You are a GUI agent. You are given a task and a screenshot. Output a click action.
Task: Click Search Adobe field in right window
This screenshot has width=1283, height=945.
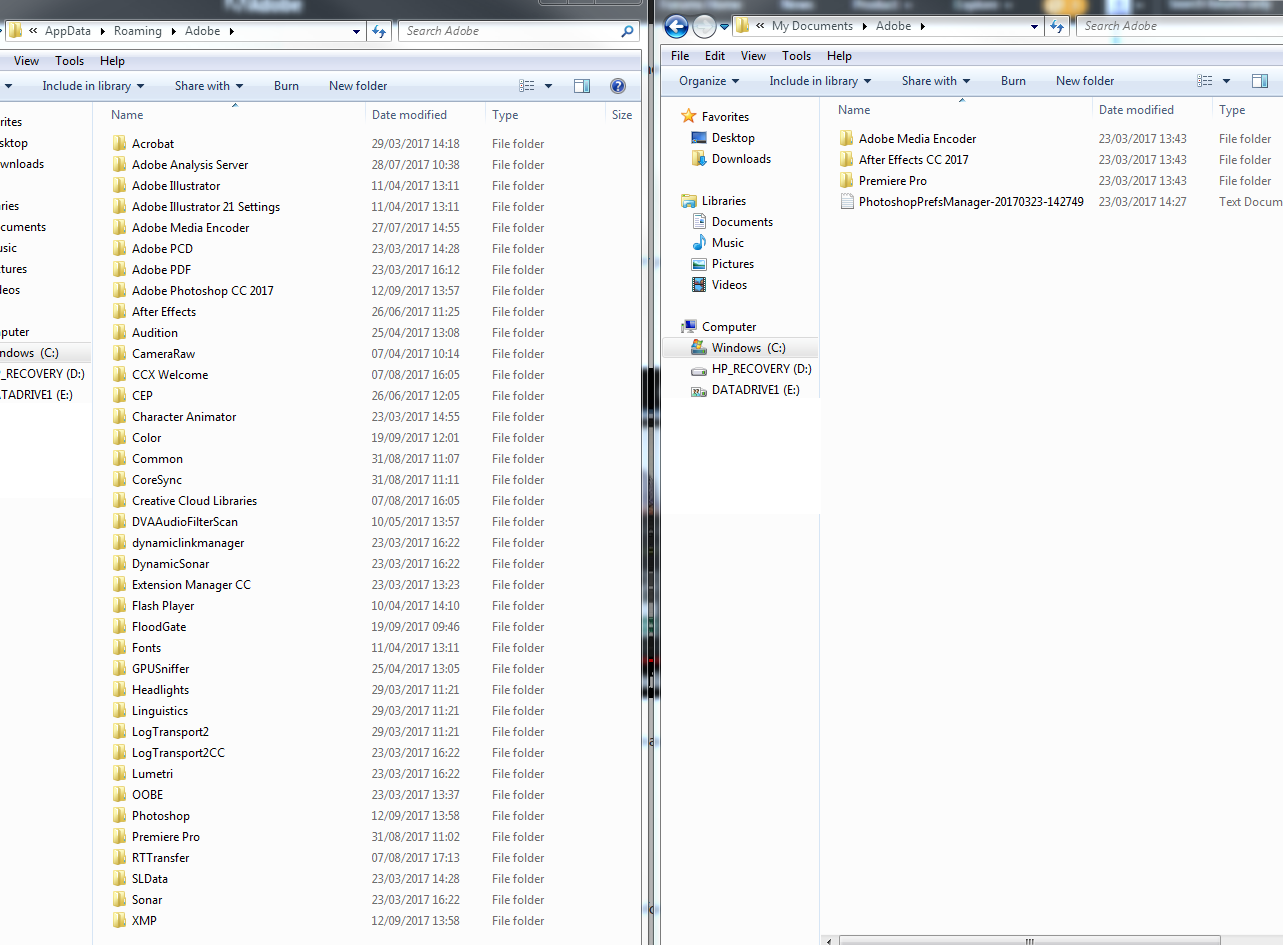tap(1180, 26)
